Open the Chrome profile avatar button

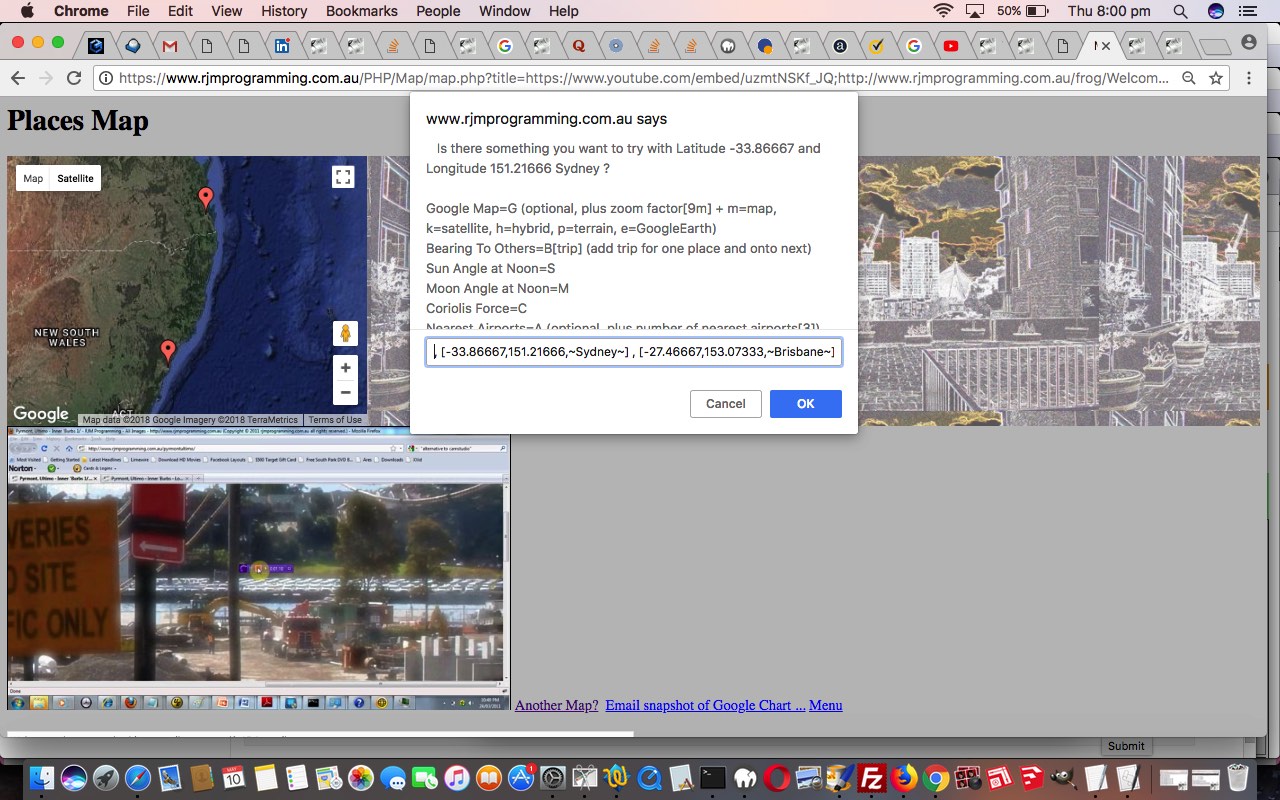pyautogui.click(x=1248, y=43)
